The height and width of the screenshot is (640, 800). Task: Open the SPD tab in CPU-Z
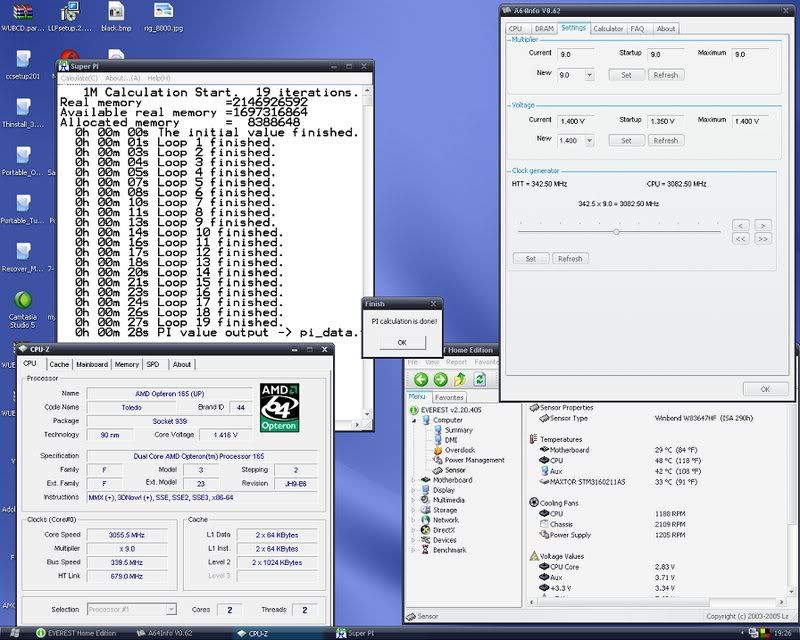[x=153, y=364]
